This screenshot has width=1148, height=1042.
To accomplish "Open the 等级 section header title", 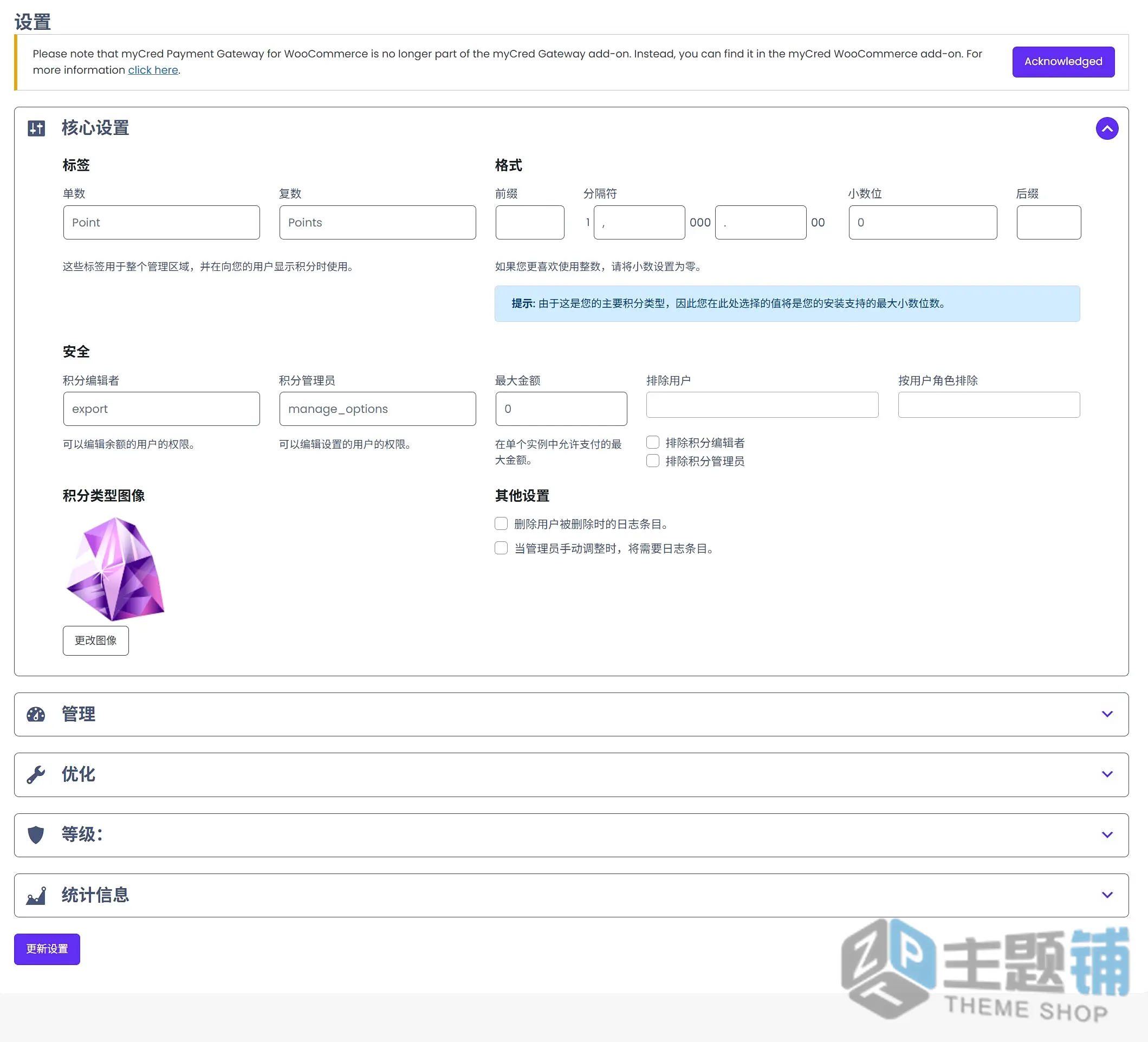I will pyautogui.click(x=82, y=835).
